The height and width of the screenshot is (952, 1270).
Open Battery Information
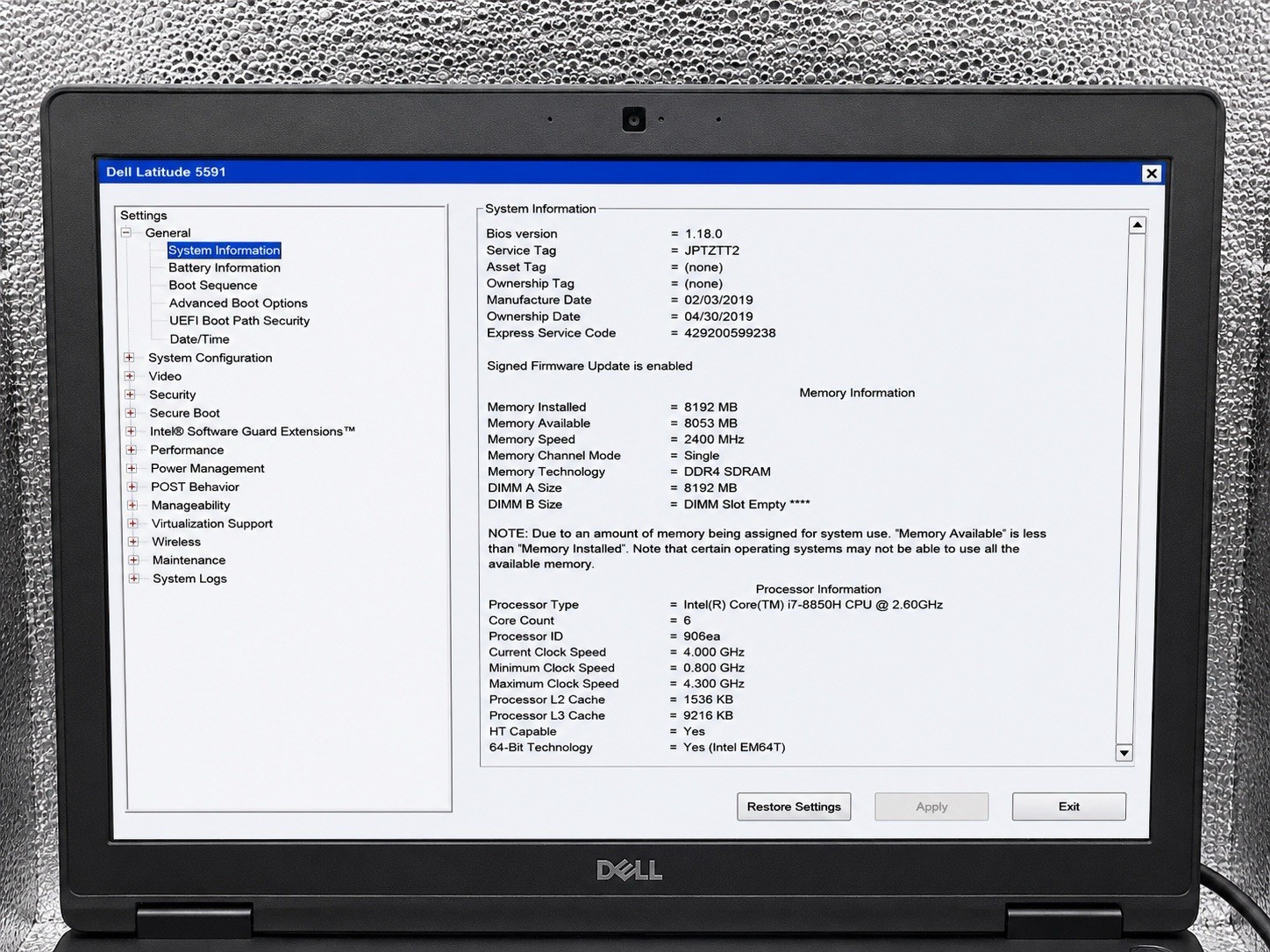(225, 267)
